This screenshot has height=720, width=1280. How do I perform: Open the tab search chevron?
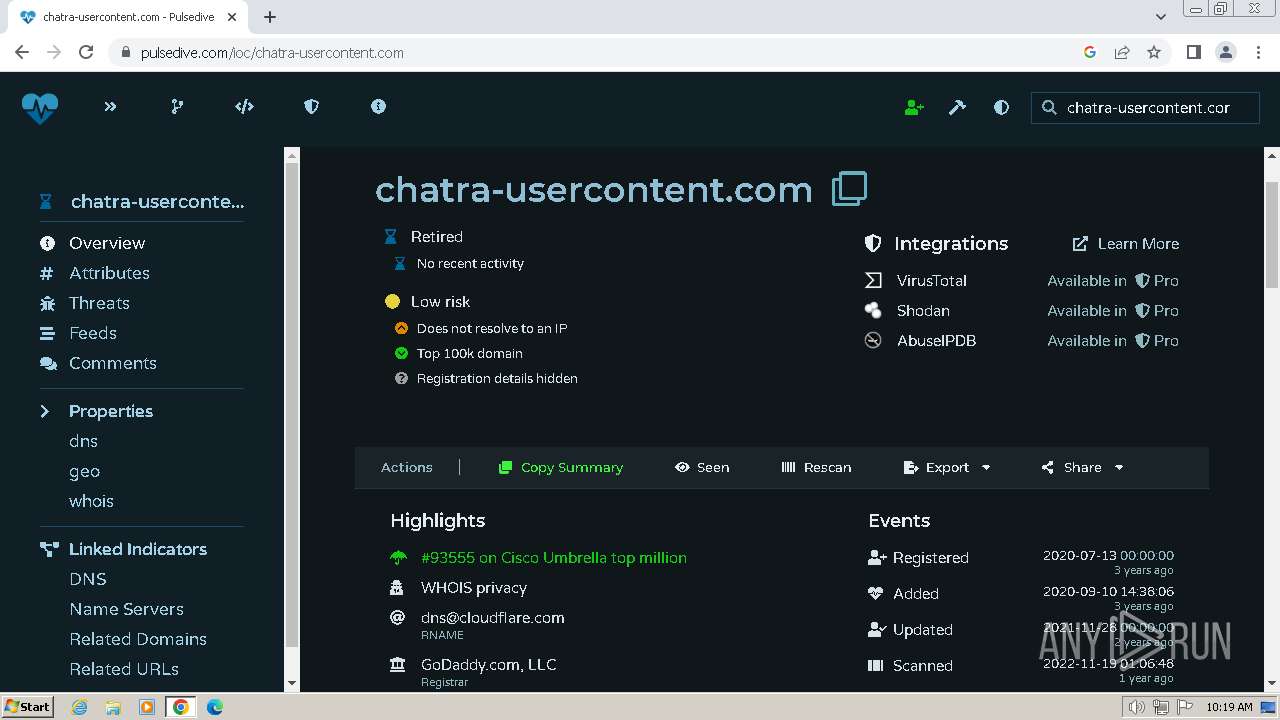point(1160,17)
